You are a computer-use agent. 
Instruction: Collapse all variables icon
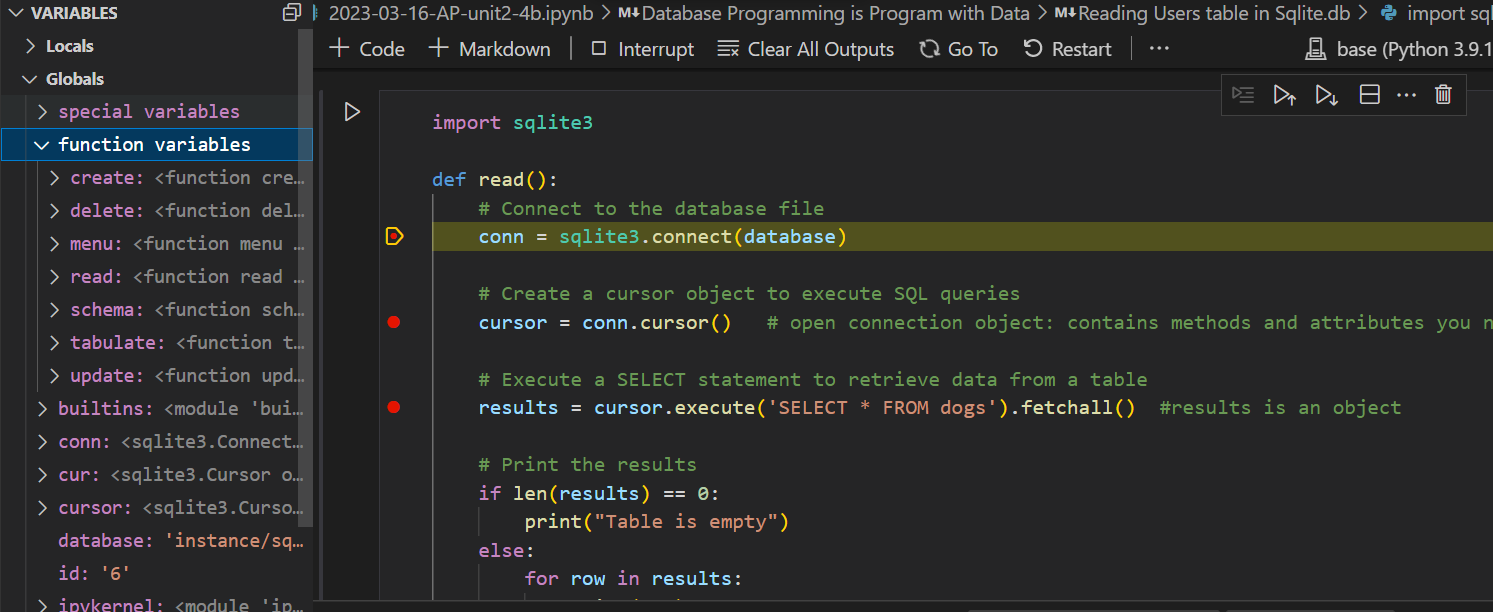point(292,13)
